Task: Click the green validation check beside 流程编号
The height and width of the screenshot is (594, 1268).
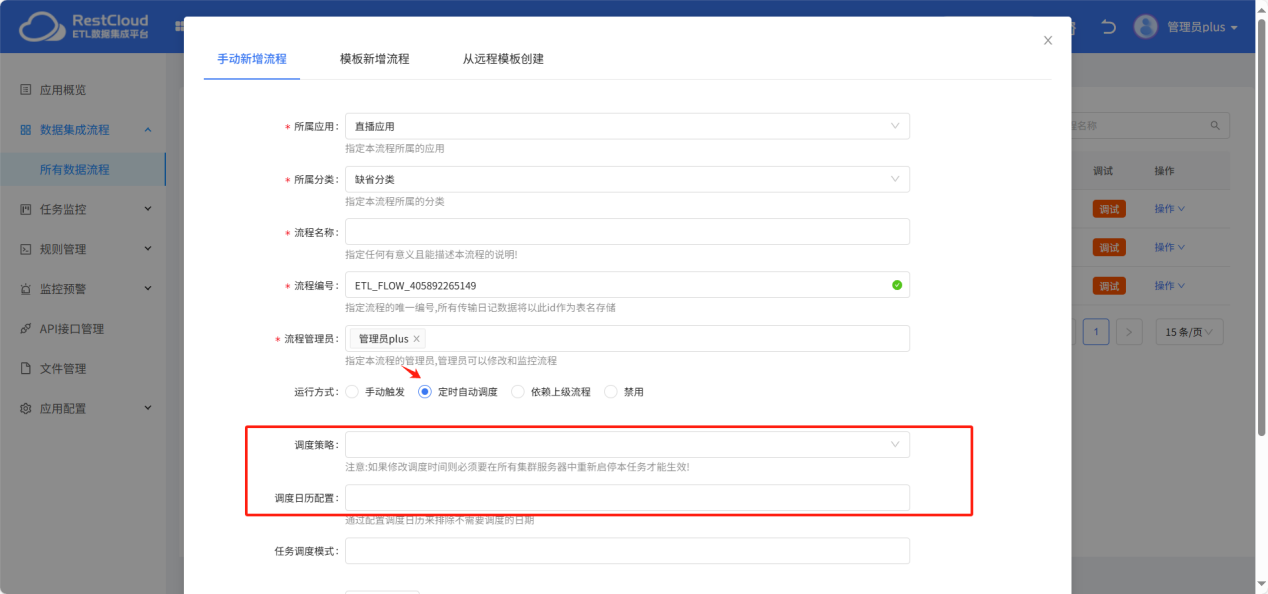Action: click(897, 285)
